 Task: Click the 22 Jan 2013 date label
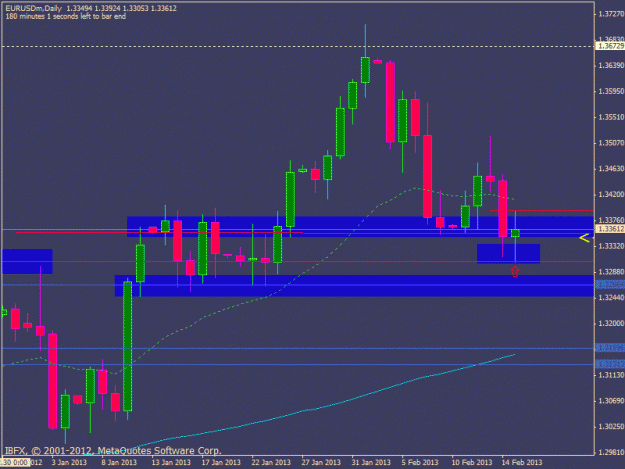[271, 463]
